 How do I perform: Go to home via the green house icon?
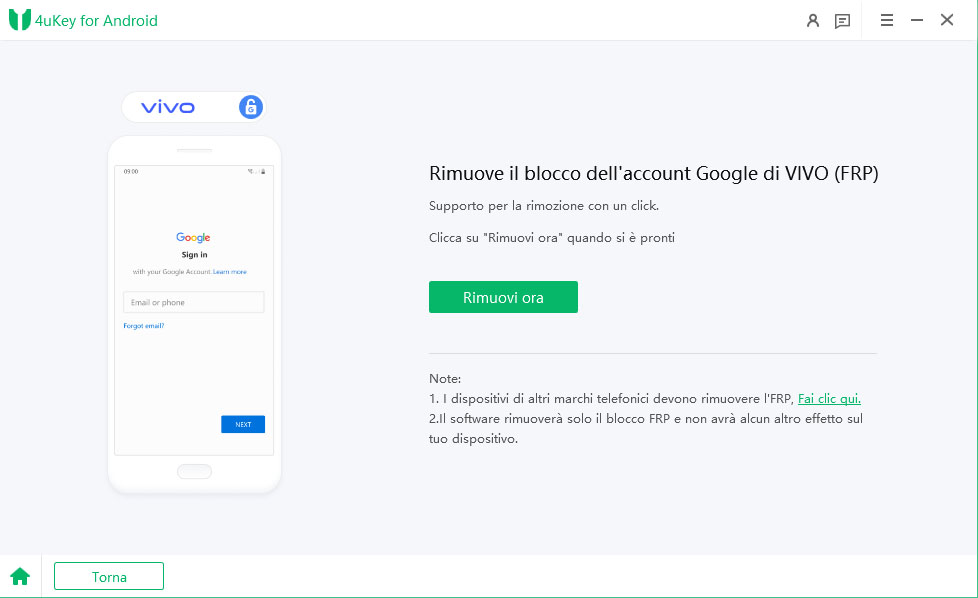20,576
